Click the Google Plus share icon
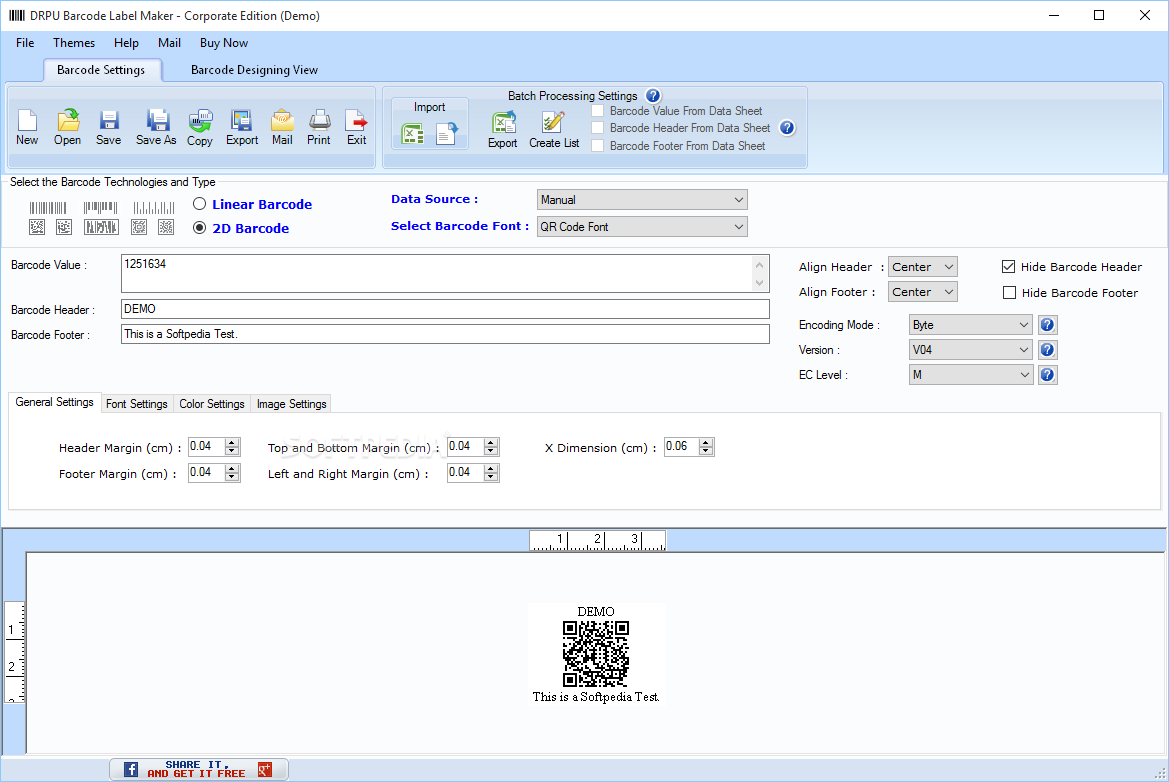Image resolution: width=1169 pixels, height=782 pixels. (x=265, y=769)
